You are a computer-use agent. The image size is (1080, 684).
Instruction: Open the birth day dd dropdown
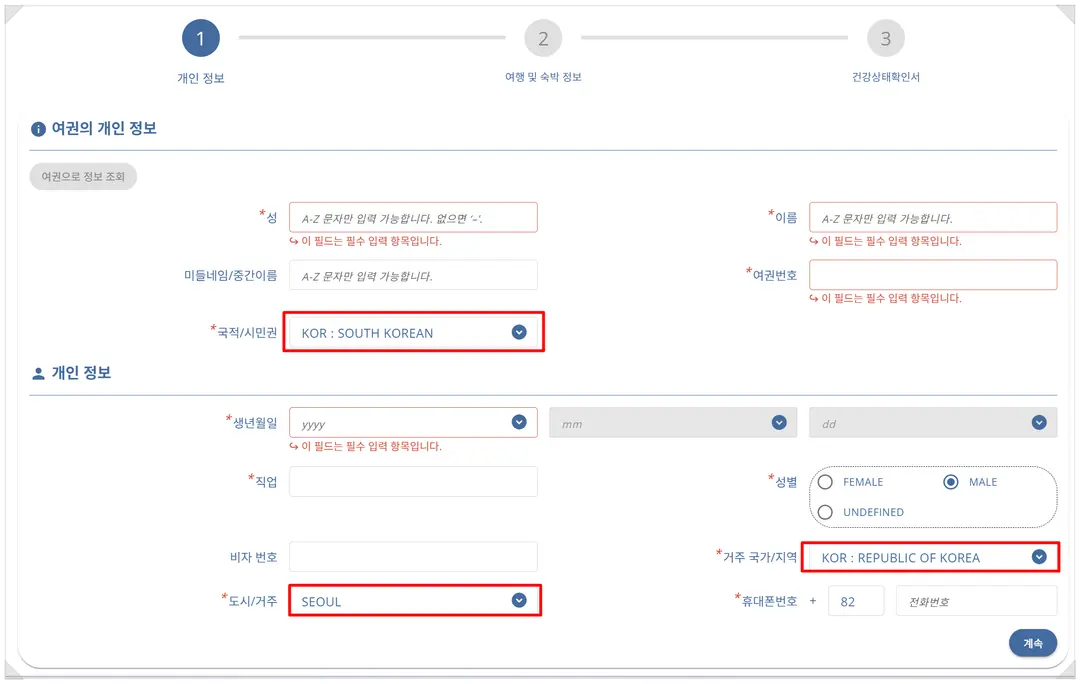[1039, 422]
